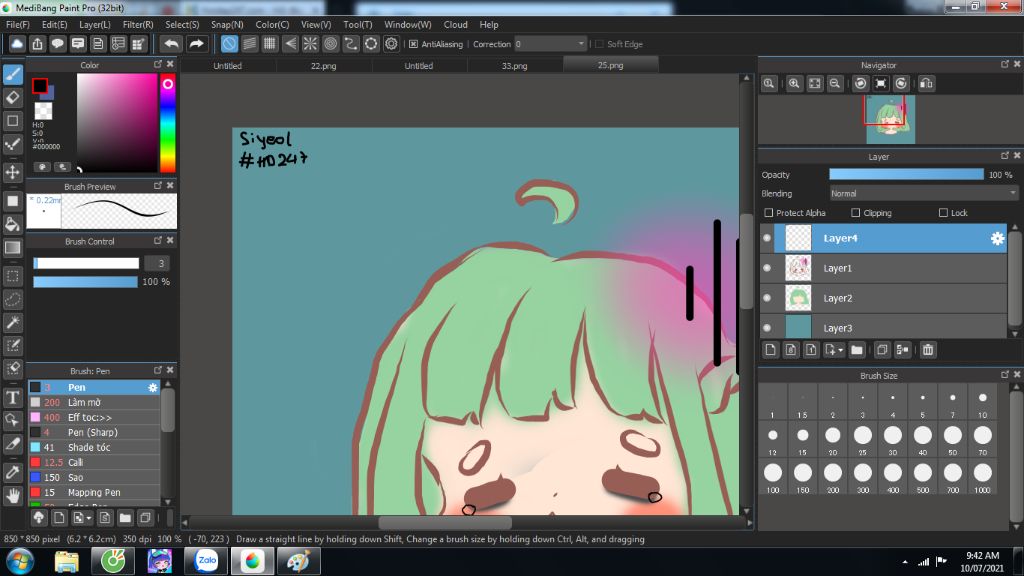
Task: Duplicate the current layer
Action: point(882,350)
